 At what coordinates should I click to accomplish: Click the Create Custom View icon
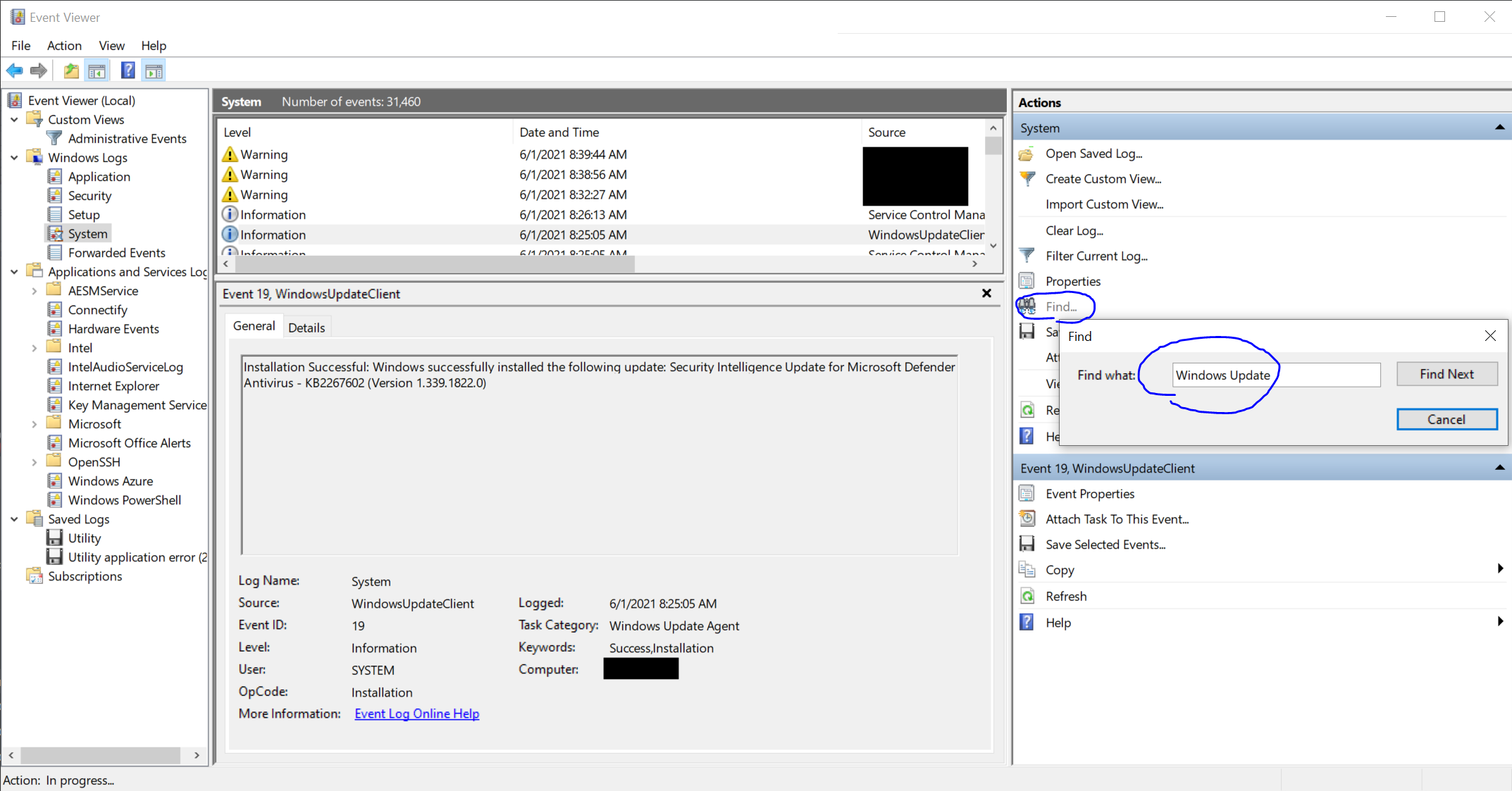(x=1029, y=179)
